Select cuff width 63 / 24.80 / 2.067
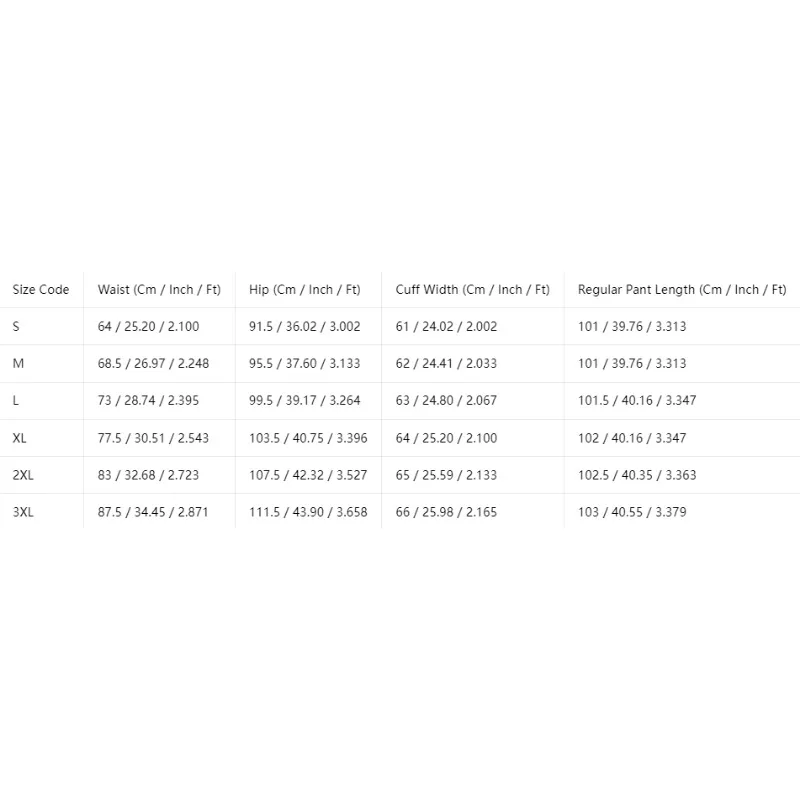Screen dimensions: 800x800 (x=446, y=401)
